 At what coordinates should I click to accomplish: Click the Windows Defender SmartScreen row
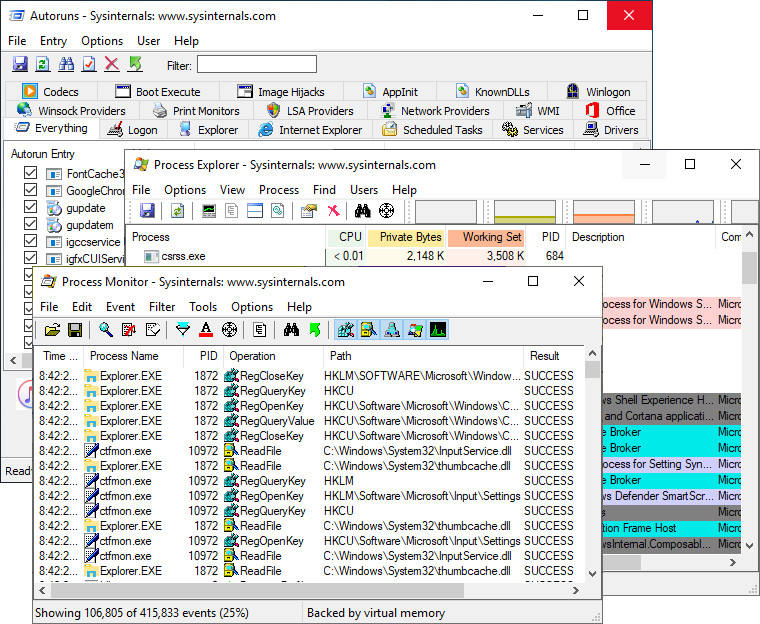(672, 496)
